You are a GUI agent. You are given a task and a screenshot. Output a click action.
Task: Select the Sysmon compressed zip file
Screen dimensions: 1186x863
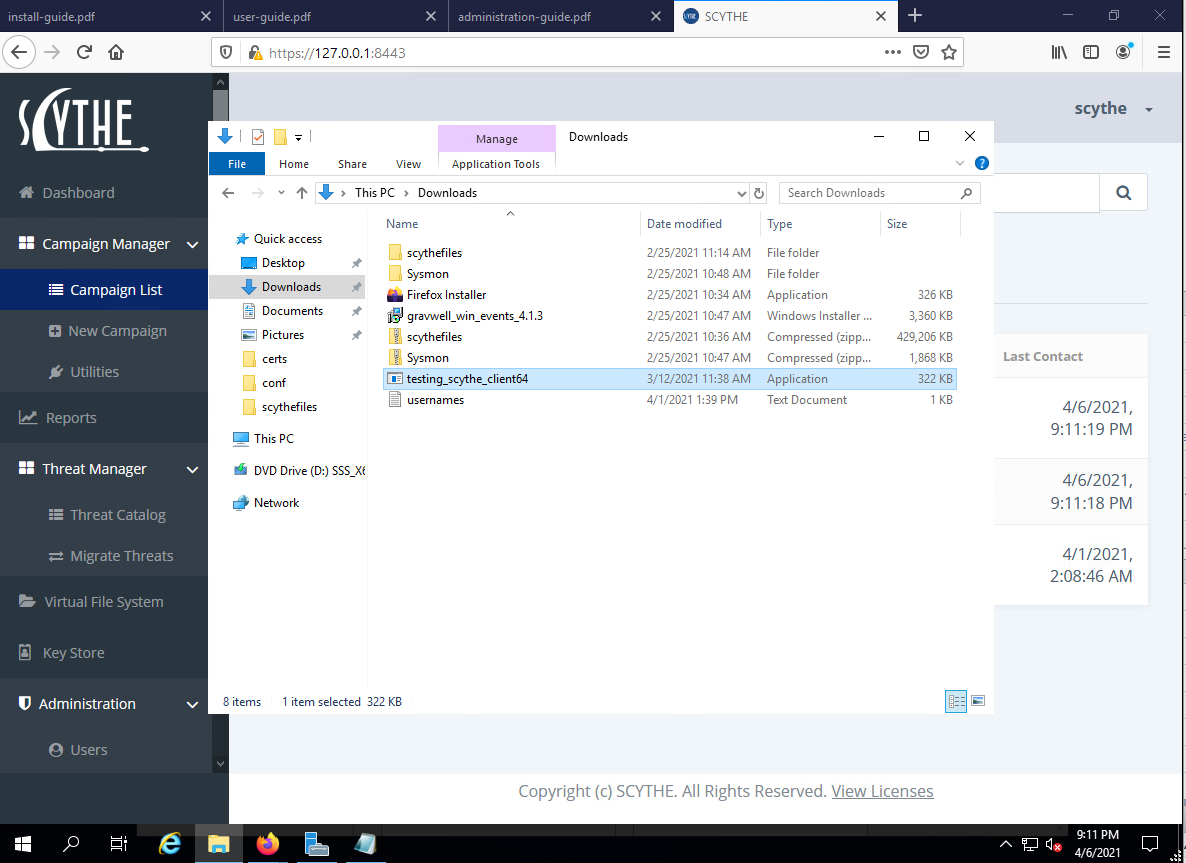click(x=670, y=358)
